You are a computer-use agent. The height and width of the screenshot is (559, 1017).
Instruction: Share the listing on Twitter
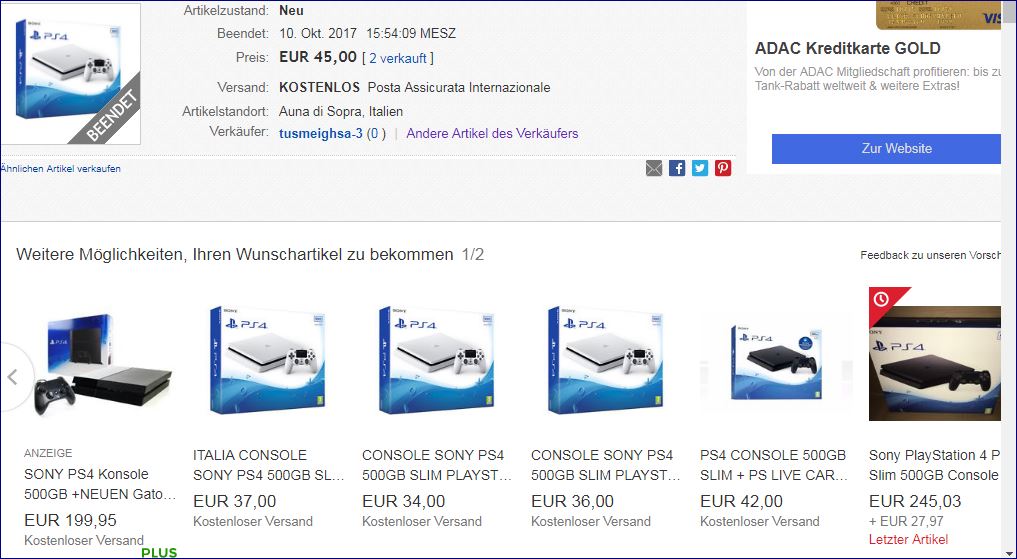[700, 168]
